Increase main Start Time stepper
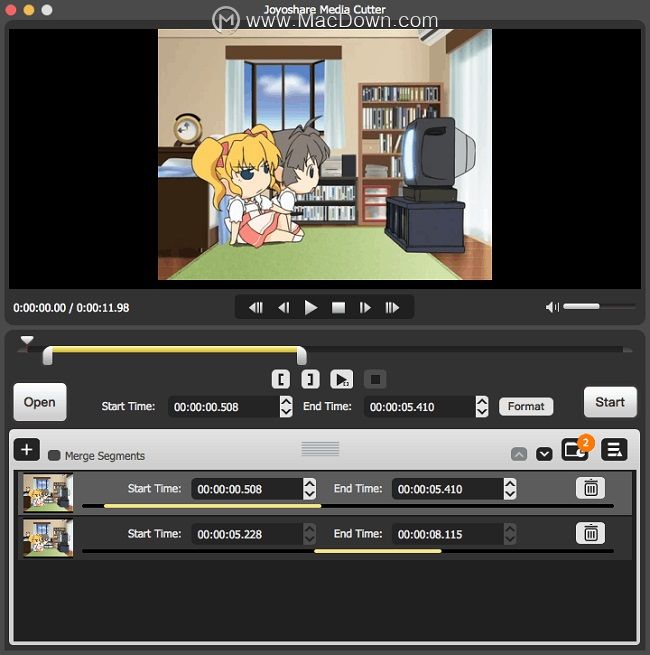The image size is (650, 655). click(286, 402)
